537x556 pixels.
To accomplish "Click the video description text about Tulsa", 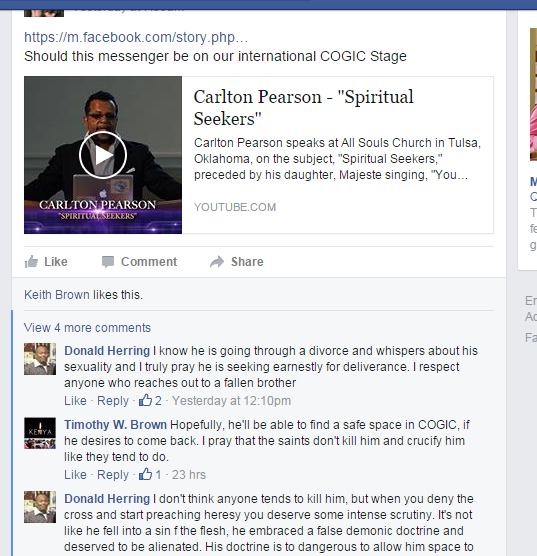I will tap(337, 159).
